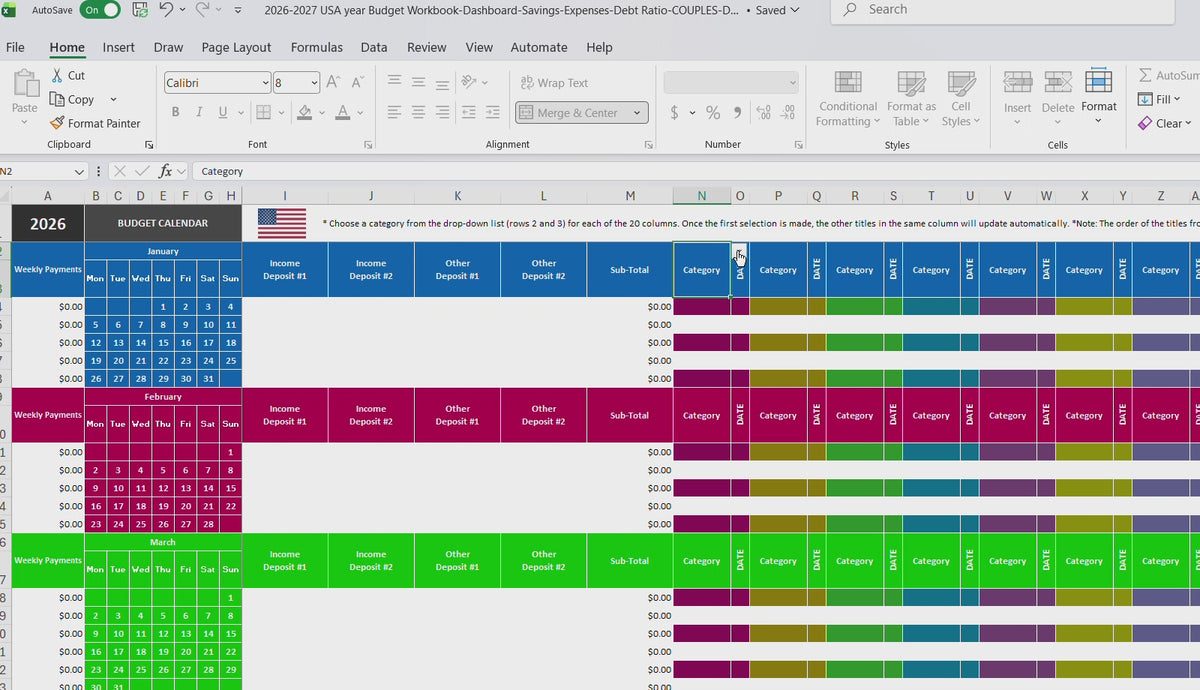1200x690 pixels.
Task: Increase font size with the larger A icon
Action: point(334,83)
